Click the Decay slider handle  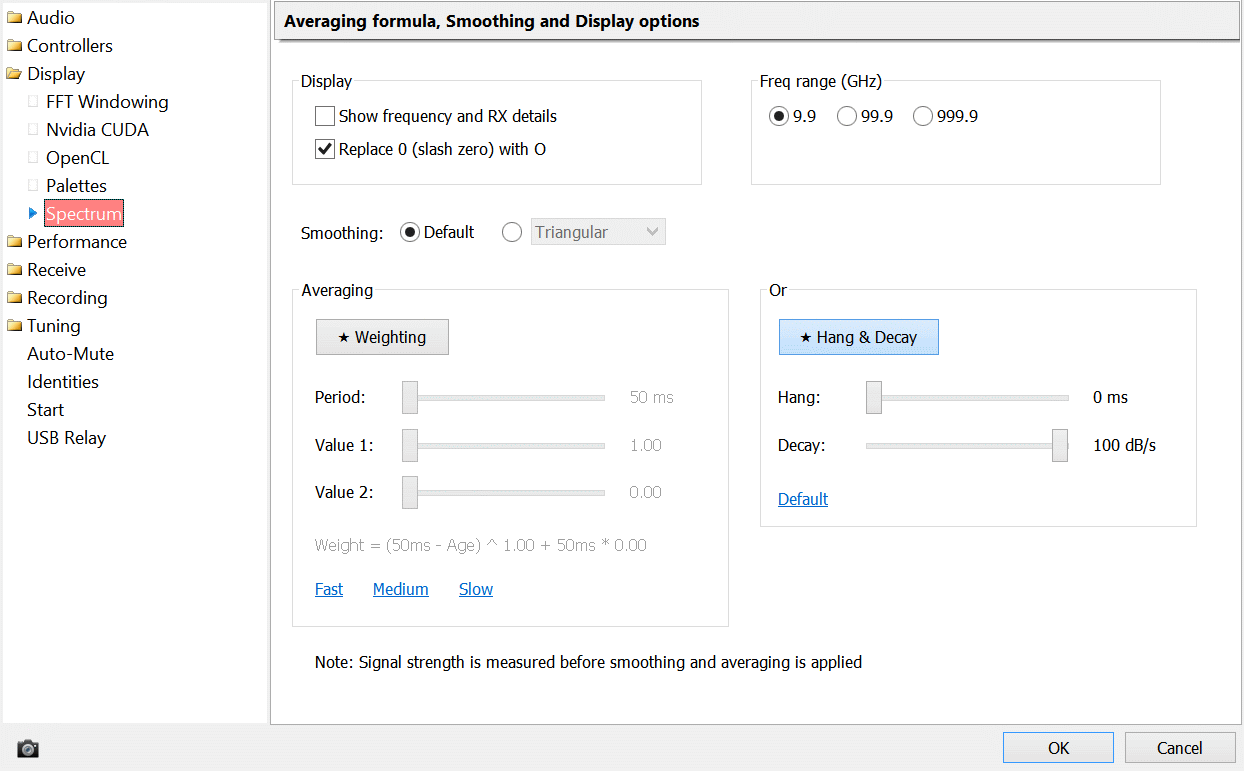[x=1060, y=445]
